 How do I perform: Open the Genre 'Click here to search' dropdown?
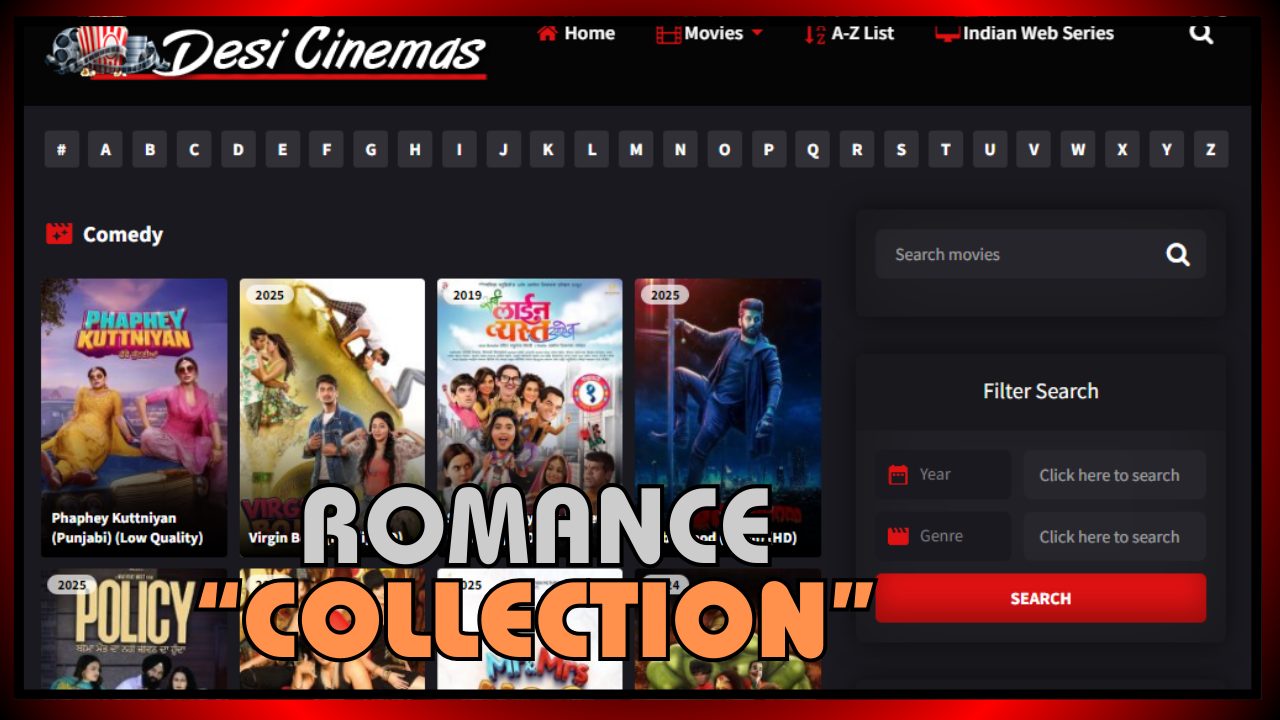pos(1113,536)
